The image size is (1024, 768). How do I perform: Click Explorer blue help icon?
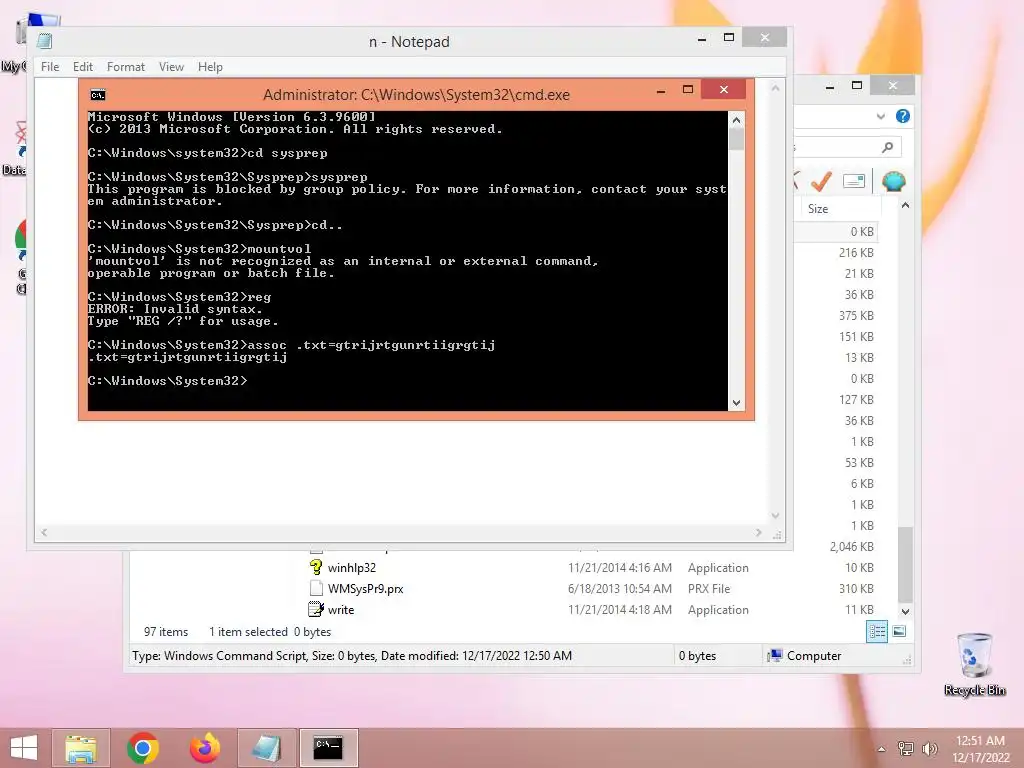[x=903, y=116]
